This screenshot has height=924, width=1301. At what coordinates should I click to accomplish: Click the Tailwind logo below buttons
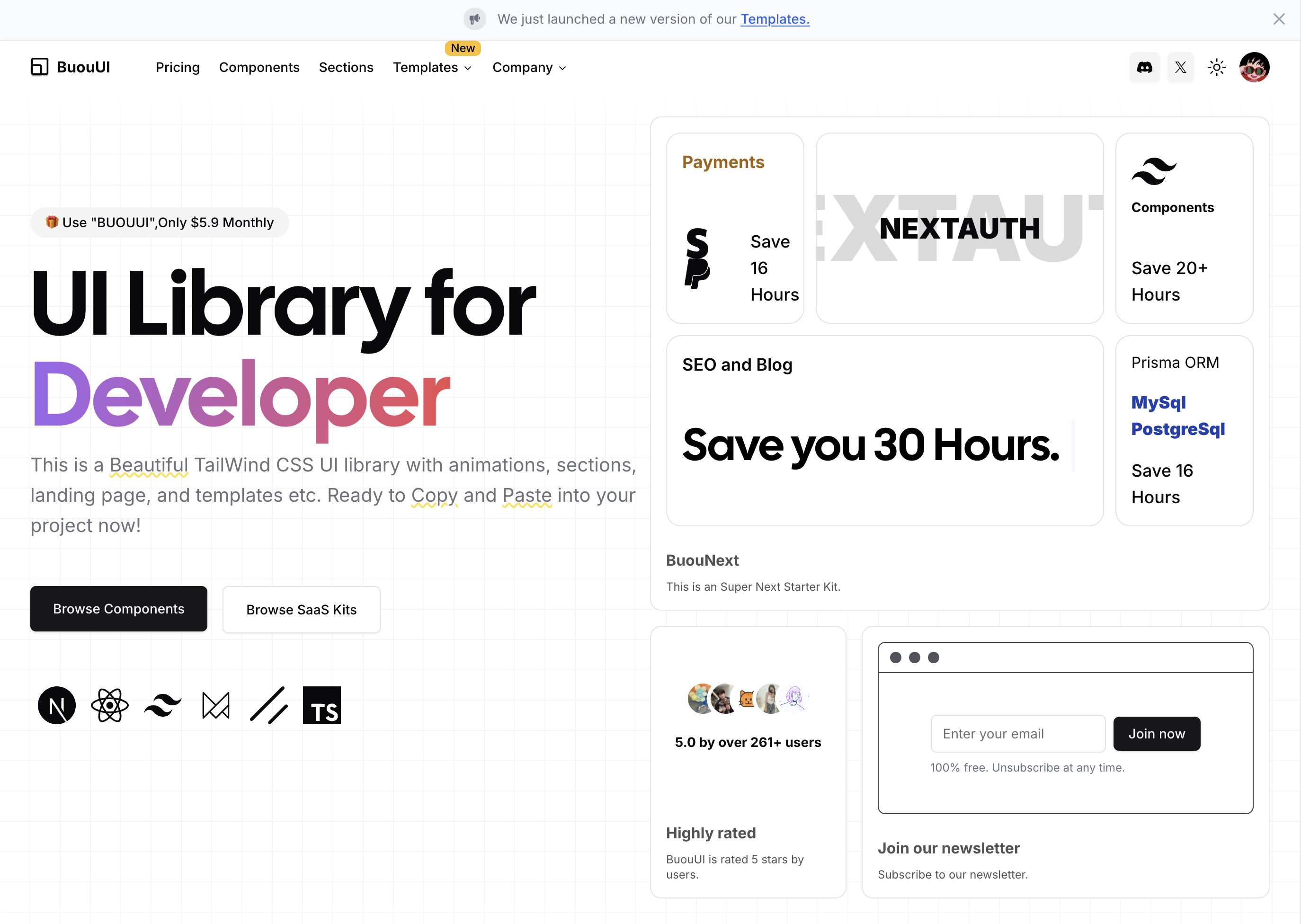point(162,705)
